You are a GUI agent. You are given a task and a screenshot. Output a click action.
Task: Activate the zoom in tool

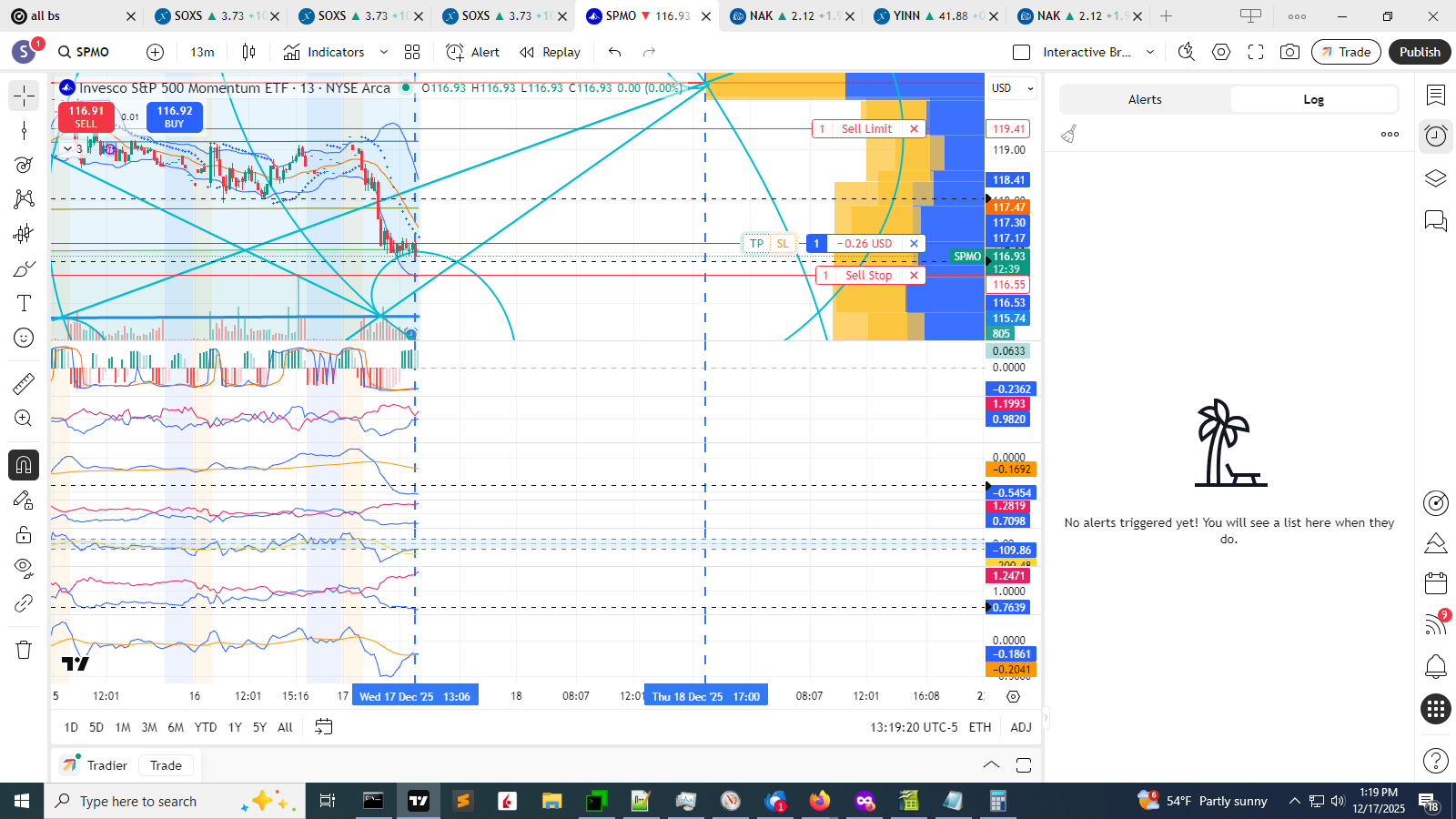point(24,419)
